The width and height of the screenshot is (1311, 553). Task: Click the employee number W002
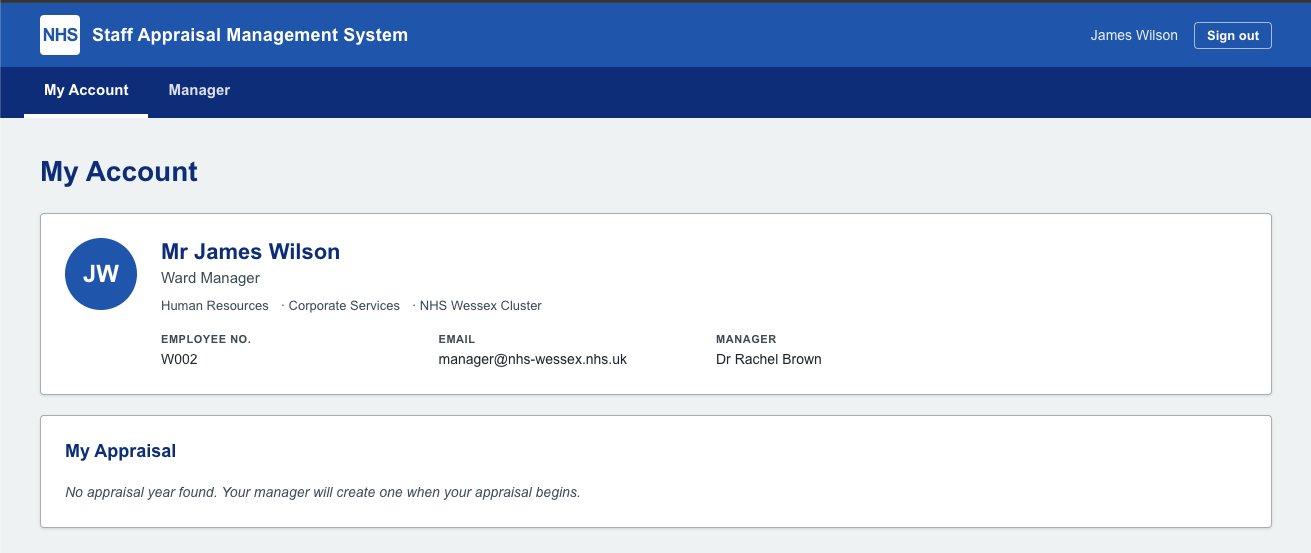pos(179,359)
